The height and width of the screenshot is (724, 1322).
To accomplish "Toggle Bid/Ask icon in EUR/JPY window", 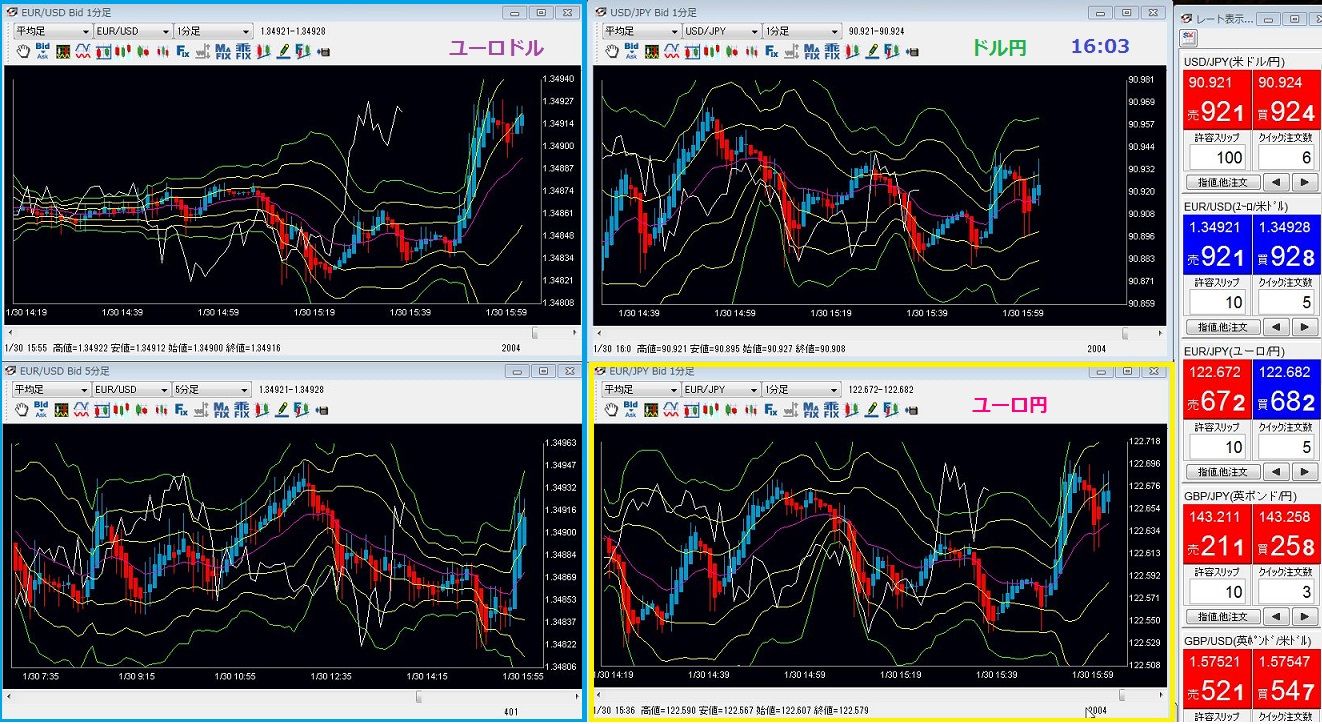I will coord(630,409).
